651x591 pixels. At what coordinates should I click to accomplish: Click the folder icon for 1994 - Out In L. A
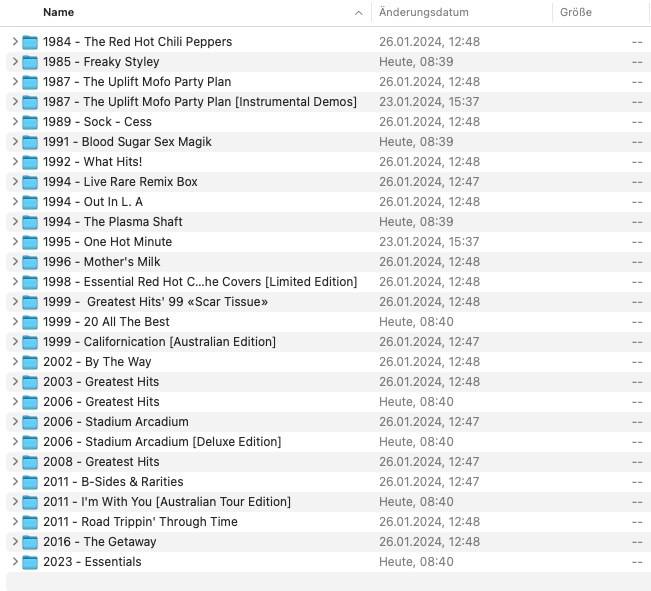(x=29, y=202)
